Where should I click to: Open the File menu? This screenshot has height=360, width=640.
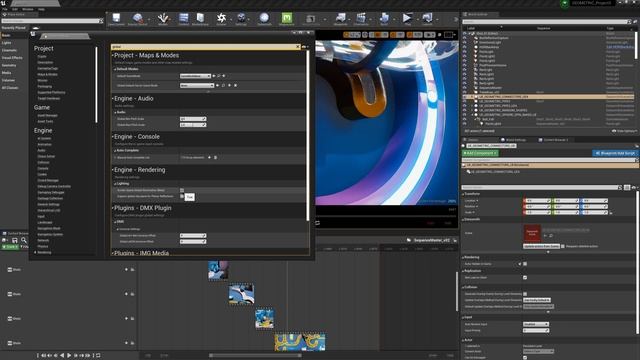coord(5,9)
